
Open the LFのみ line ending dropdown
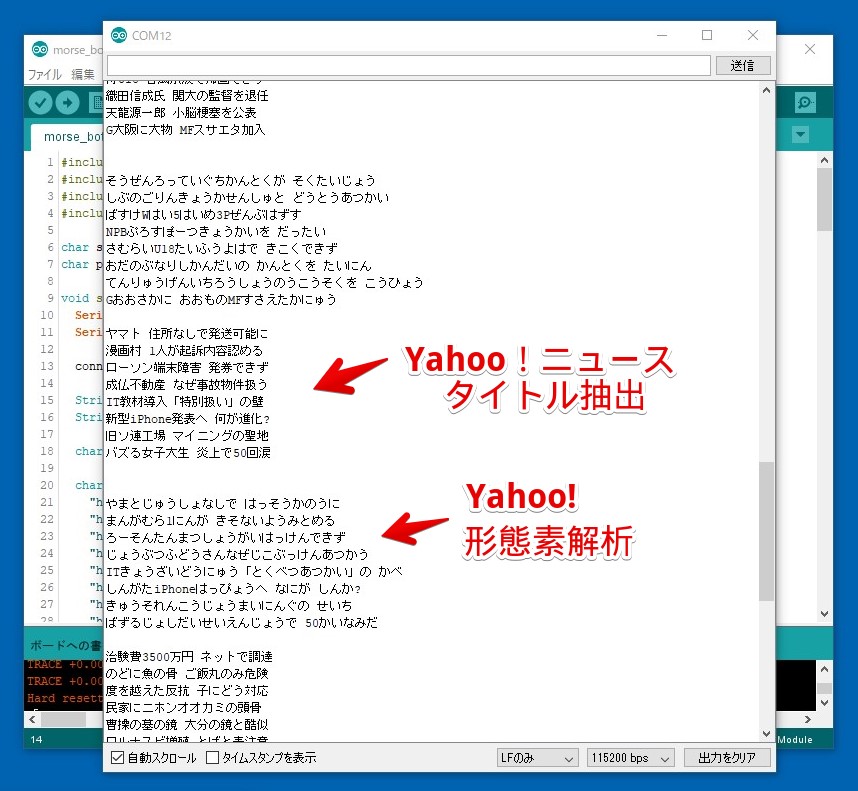tap(537, 758)
